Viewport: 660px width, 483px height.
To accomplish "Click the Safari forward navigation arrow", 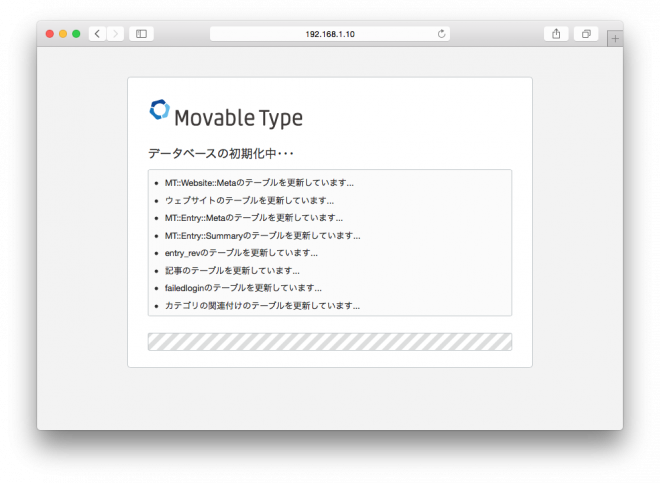I will click(x=115, y=34).
